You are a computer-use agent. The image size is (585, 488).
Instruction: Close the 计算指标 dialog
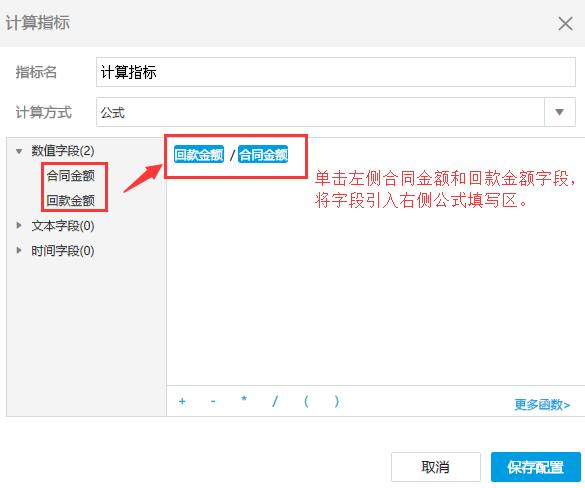coord(565,24)
